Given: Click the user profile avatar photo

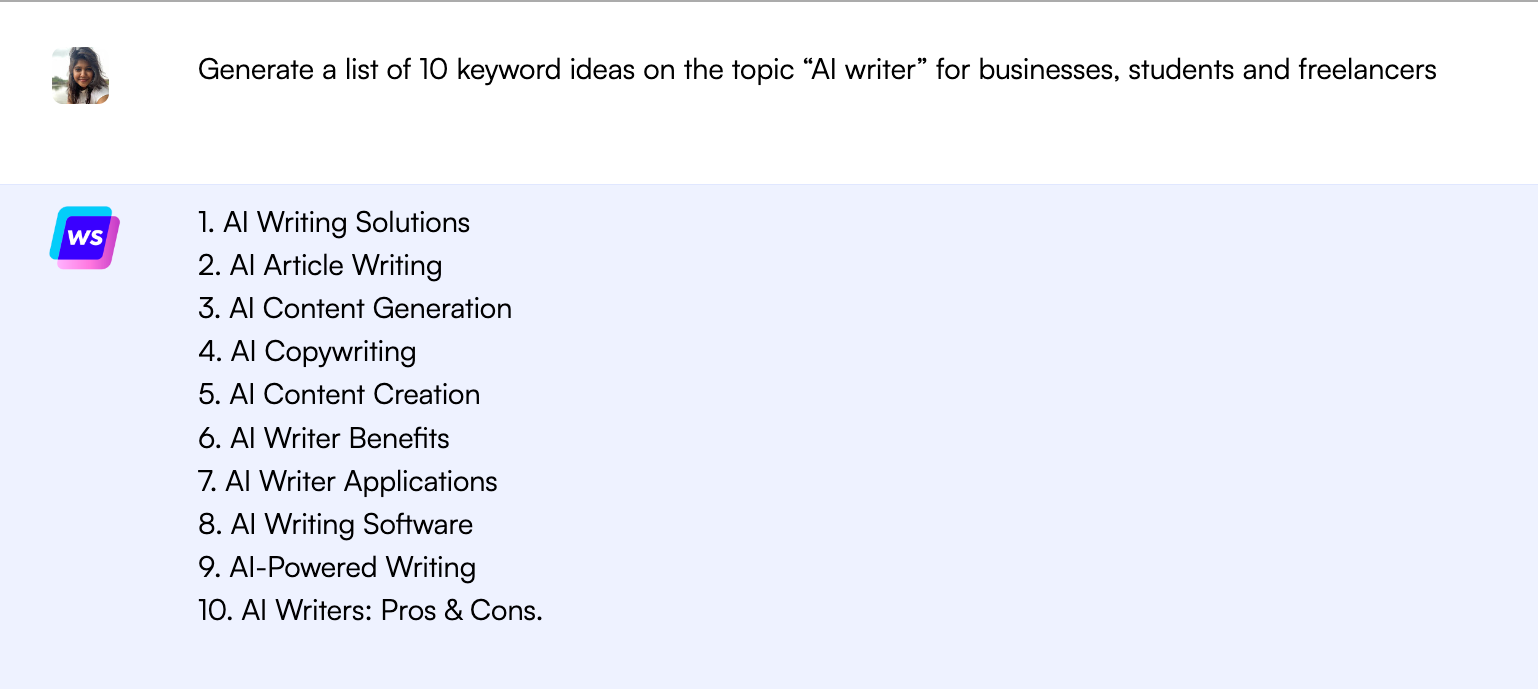Looking at the screenshot, I should tap(80, 76).
